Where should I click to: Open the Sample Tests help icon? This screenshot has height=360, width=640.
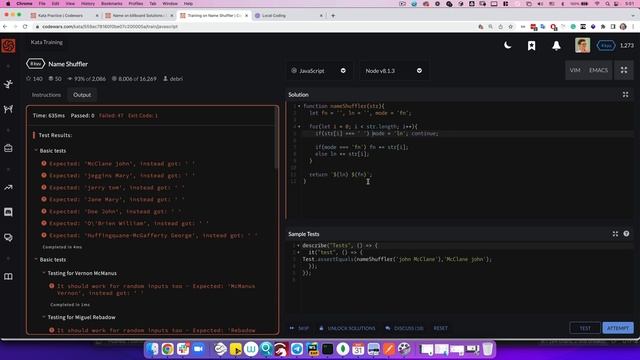pos(626,234)
